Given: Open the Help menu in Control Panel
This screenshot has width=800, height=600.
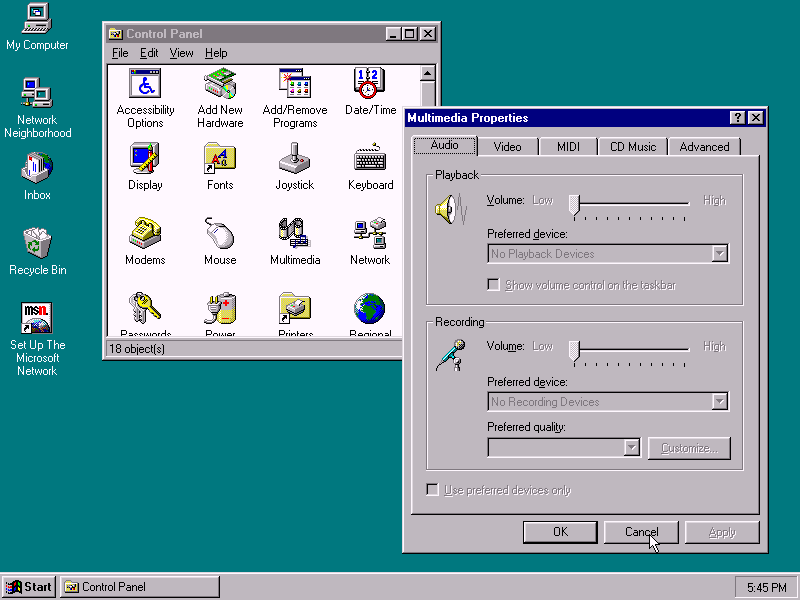Looking at the screenshot, I should [x=216, y=53].
